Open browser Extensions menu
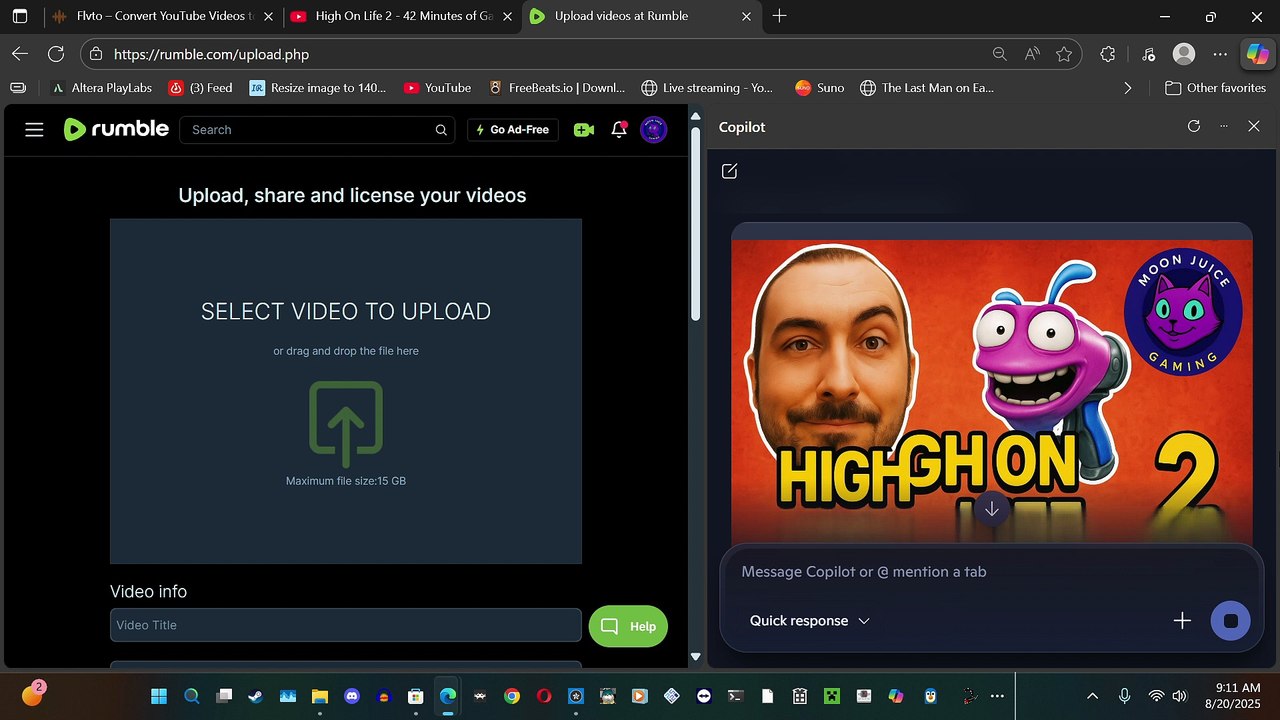Image resolution: width=1280 pixels, height=720 pixels. 1107,54
